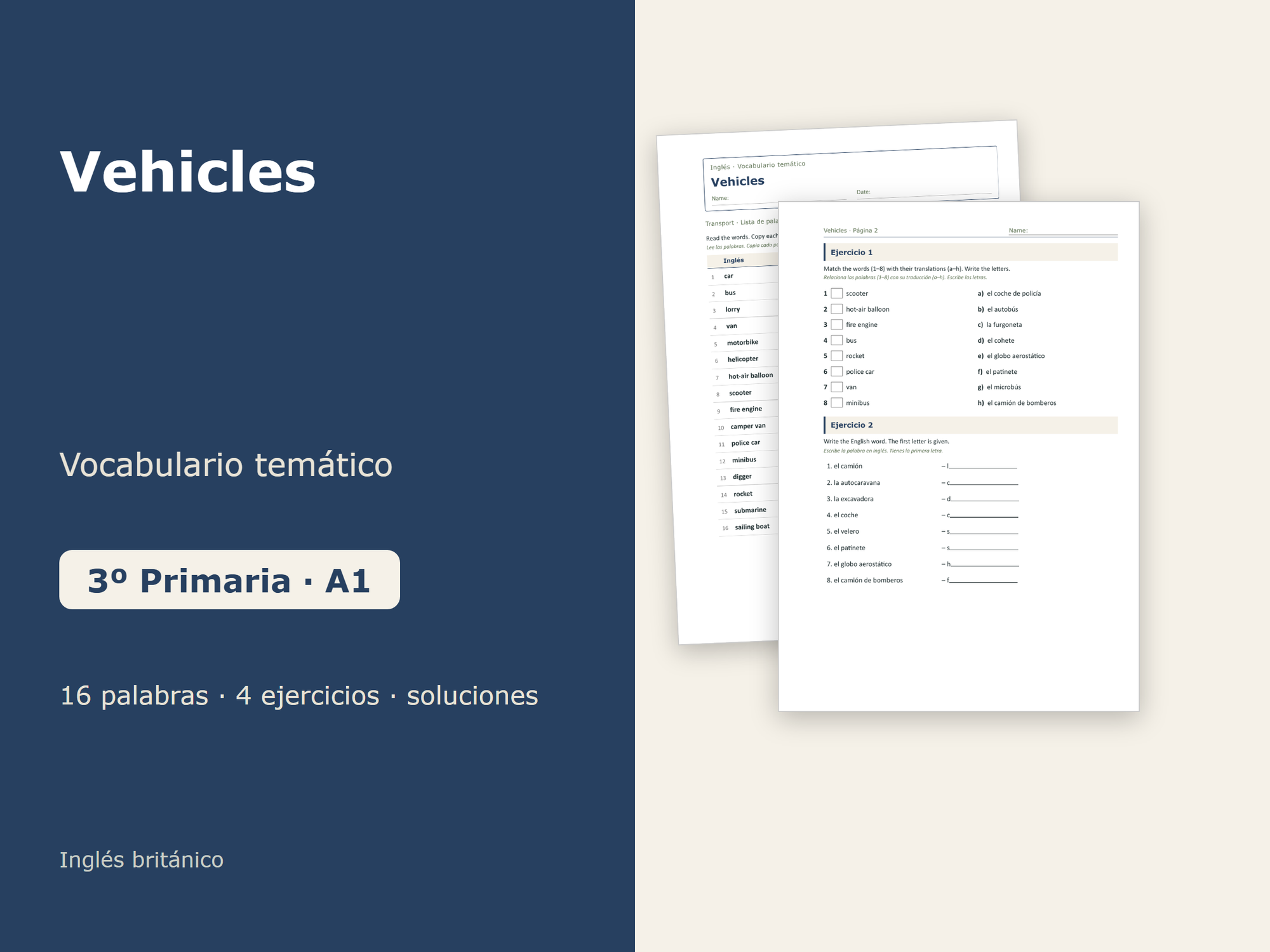Click the answer line for el camión de bomberos

coord(983,580)
